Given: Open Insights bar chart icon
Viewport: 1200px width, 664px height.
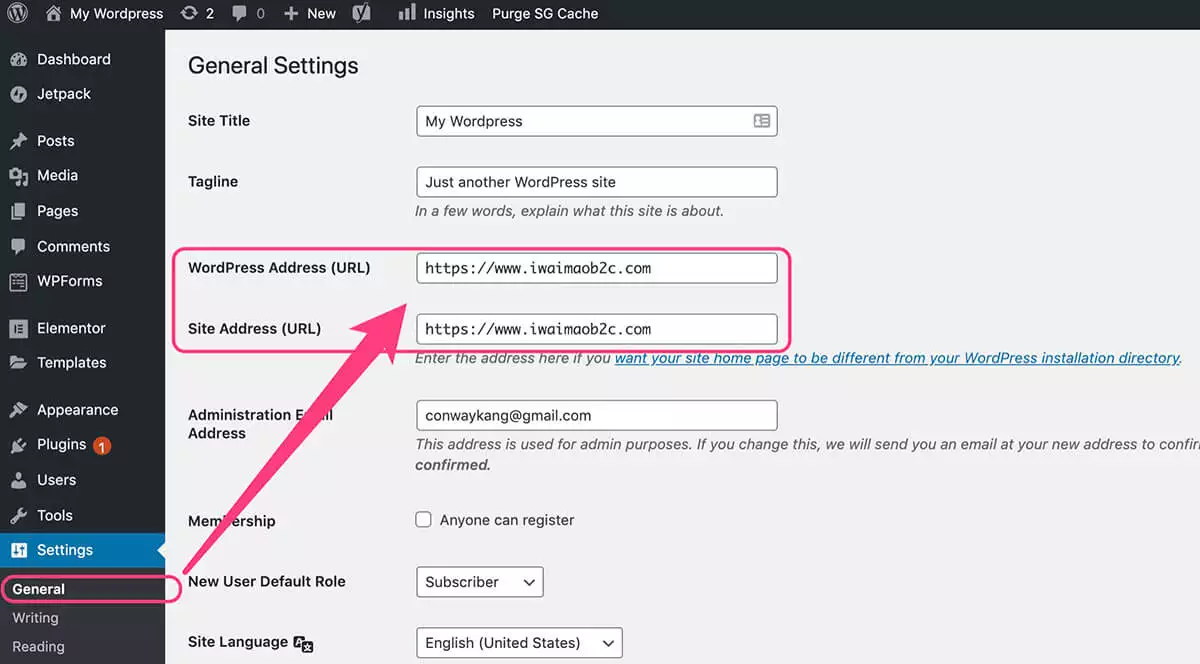Looking at the screenshot, I should pyautogui.click(x=407, y=14).
